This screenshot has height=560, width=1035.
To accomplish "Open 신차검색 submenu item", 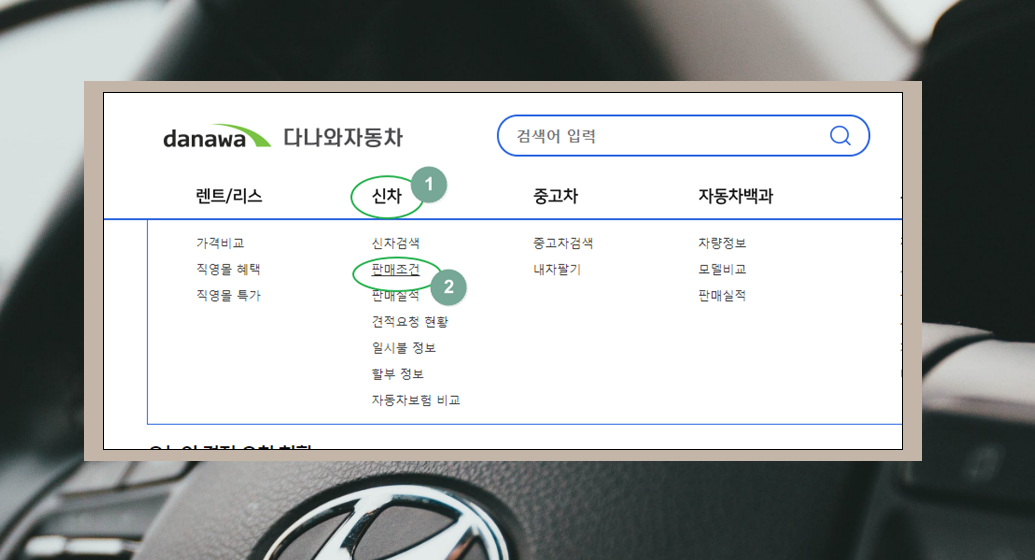I will [395, 243].
